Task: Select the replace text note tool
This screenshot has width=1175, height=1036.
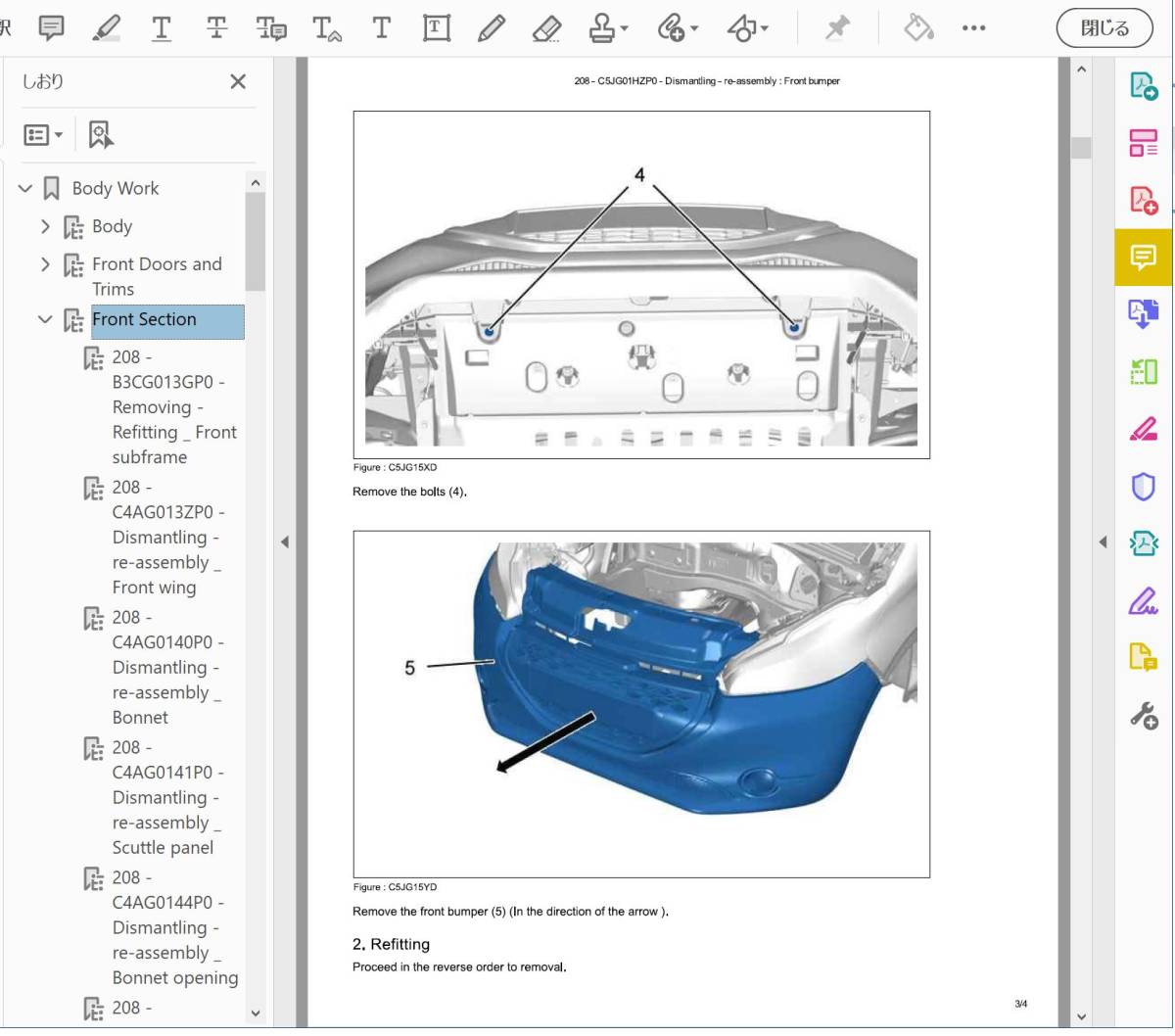Action: (271, 28)
